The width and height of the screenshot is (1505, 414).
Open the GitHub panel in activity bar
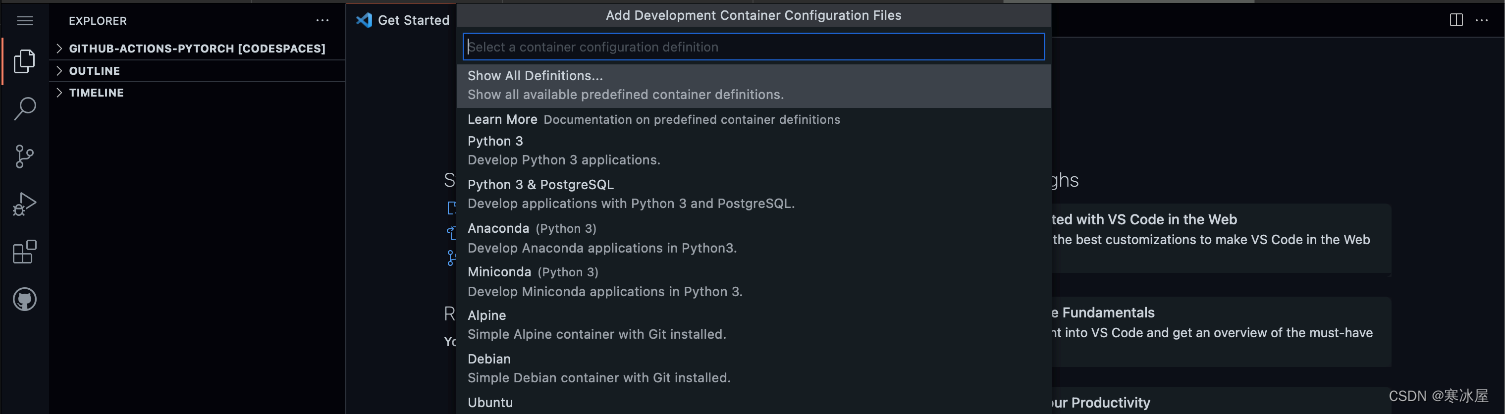point(25,299)
